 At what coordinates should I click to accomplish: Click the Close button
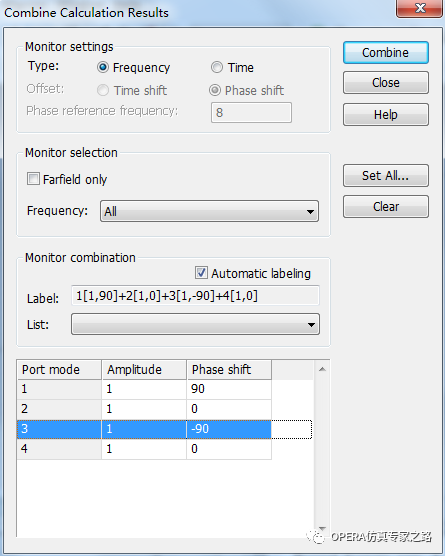385,83
